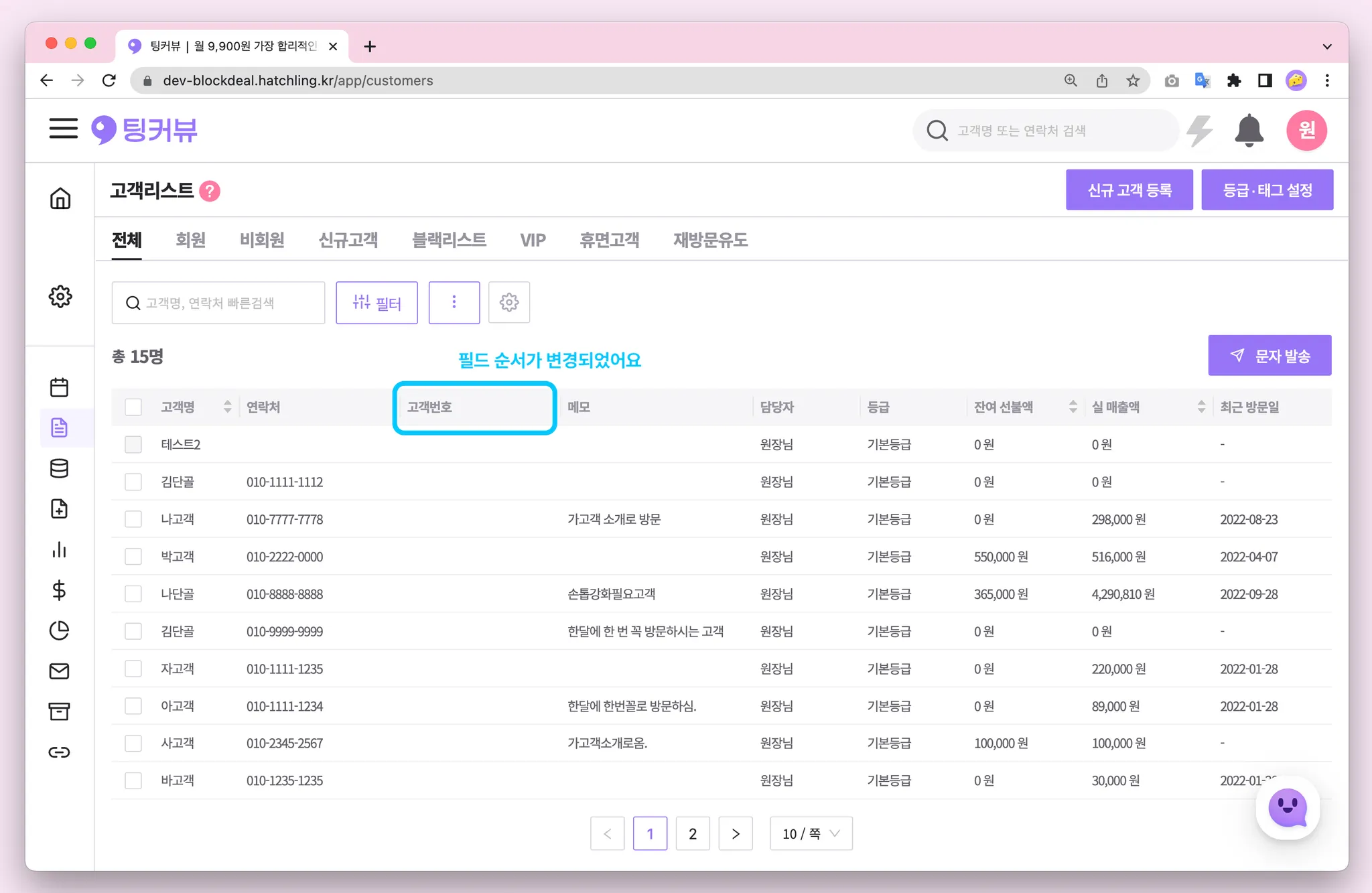Open the three-dot more options menu

pos(454,303)
